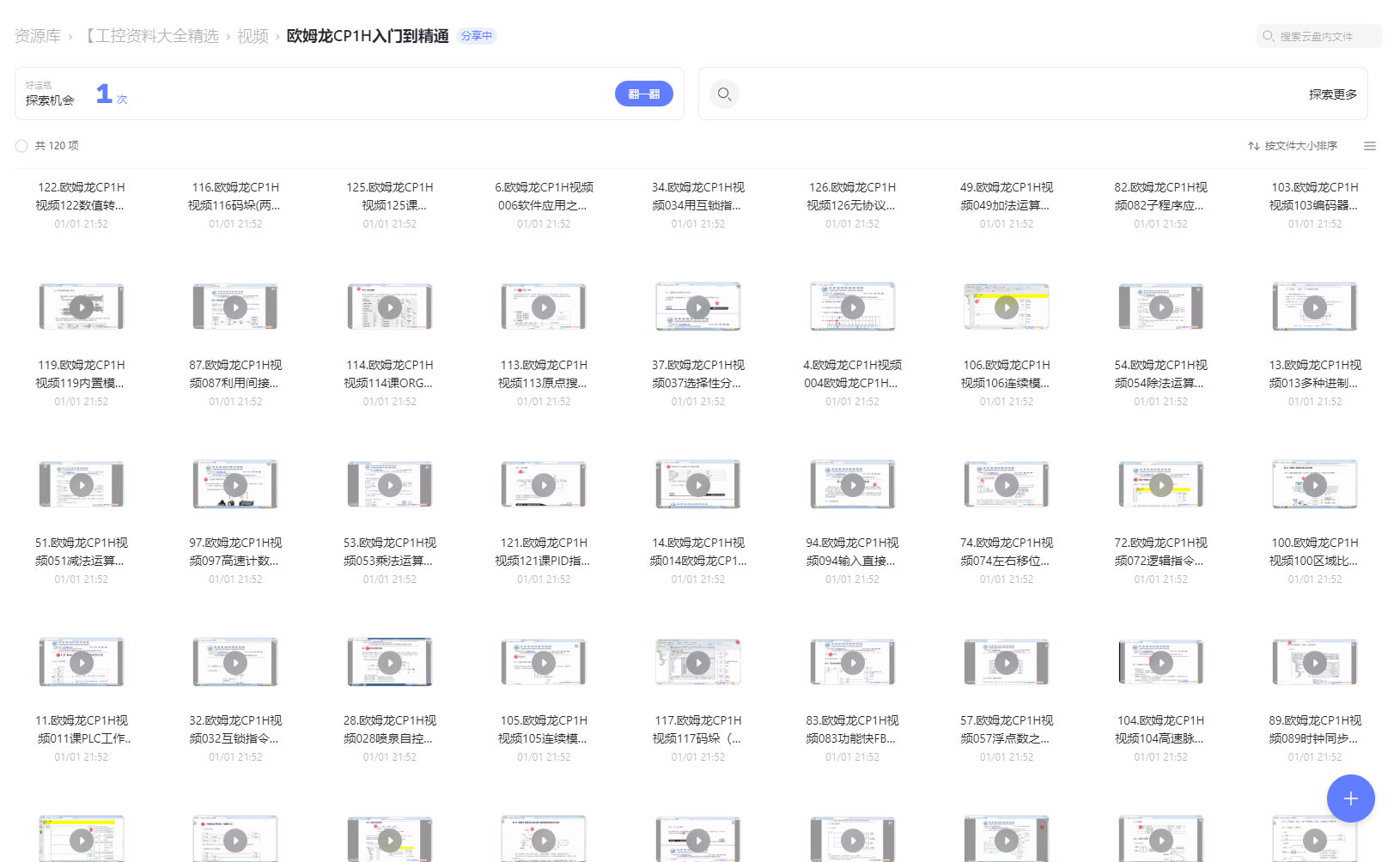Click the 翻一翻 button
The height and width of the screenshot is (862, 1400).
click(x=643, y=93)
